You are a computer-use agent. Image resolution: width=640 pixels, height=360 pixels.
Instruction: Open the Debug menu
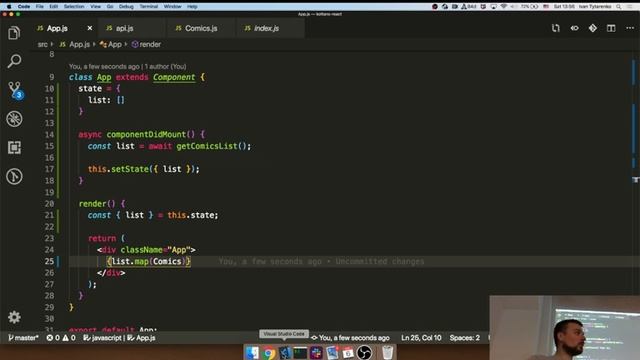point(126,7)
